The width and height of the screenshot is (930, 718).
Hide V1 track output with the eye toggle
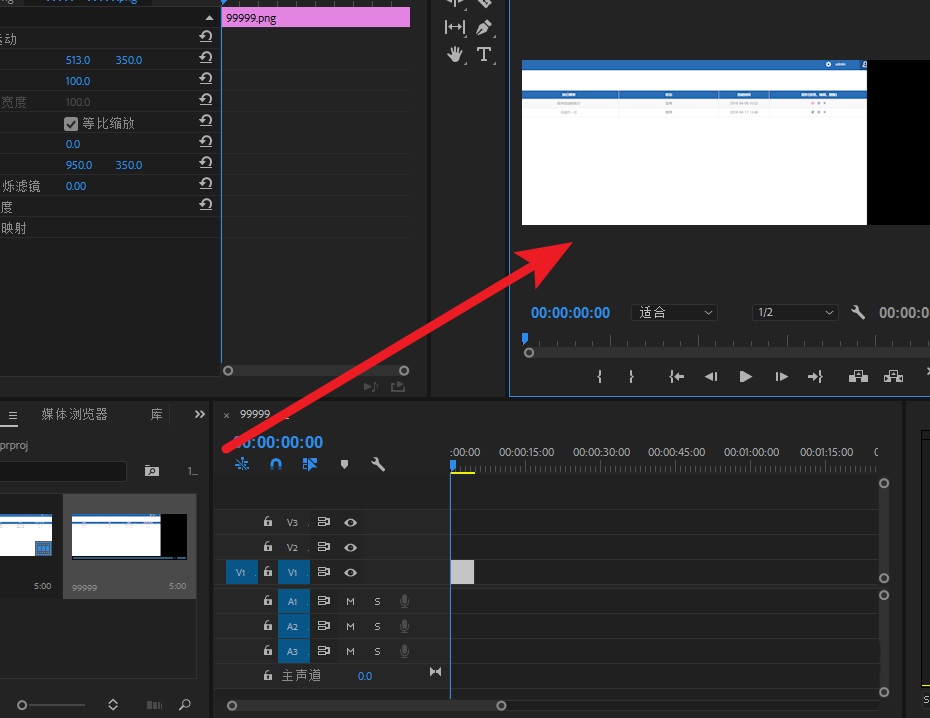pyautogui.click(x=349, y=572)
